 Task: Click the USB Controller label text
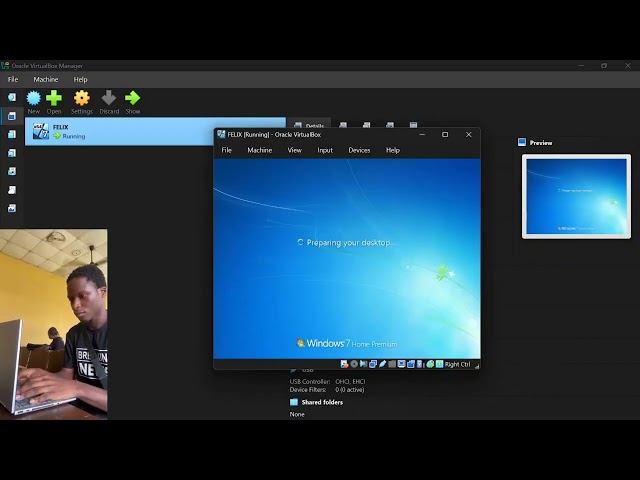310,382
